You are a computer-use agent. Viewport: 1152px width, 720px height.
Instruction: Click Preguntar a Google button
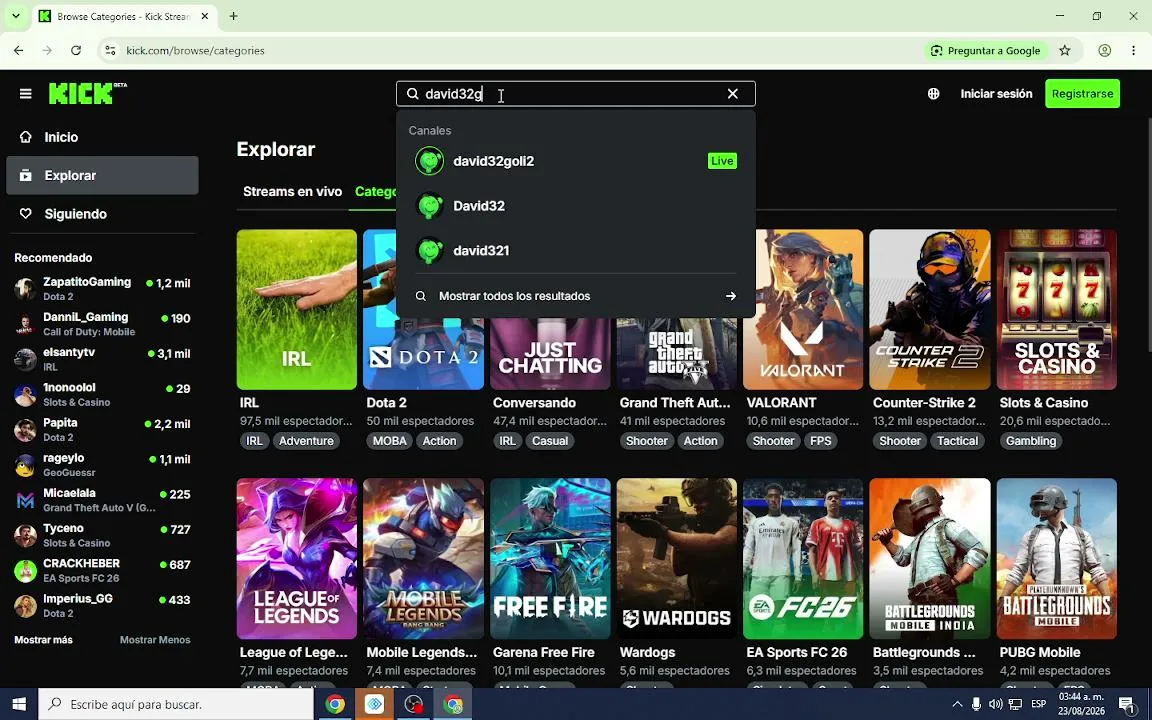point(985,51)
